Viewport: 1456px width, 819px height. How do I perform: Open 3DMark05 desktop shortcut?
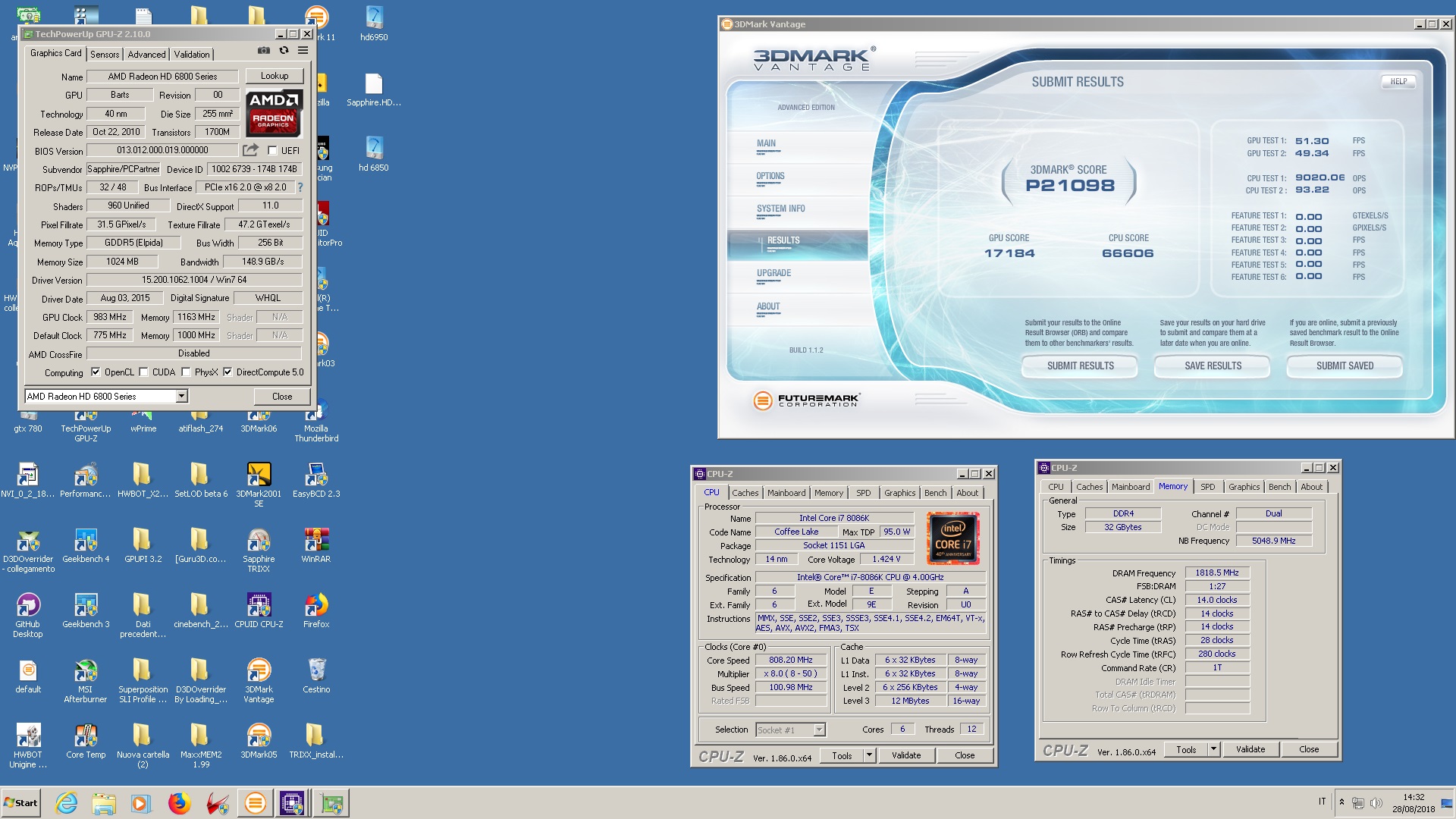(259, 741)
